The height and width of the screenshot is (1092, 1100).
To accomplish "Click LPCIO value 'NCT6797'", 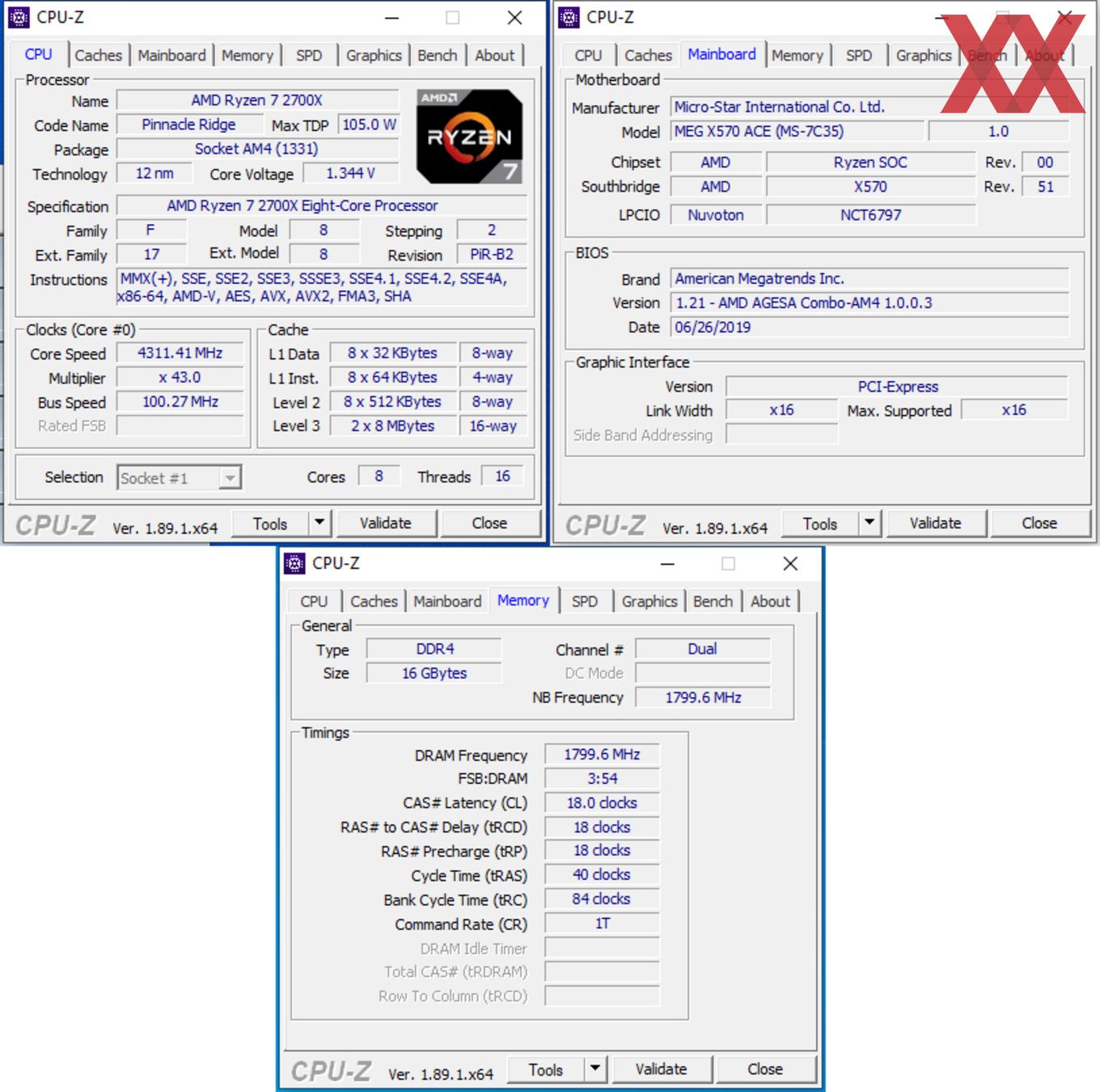I will (870, 215).
